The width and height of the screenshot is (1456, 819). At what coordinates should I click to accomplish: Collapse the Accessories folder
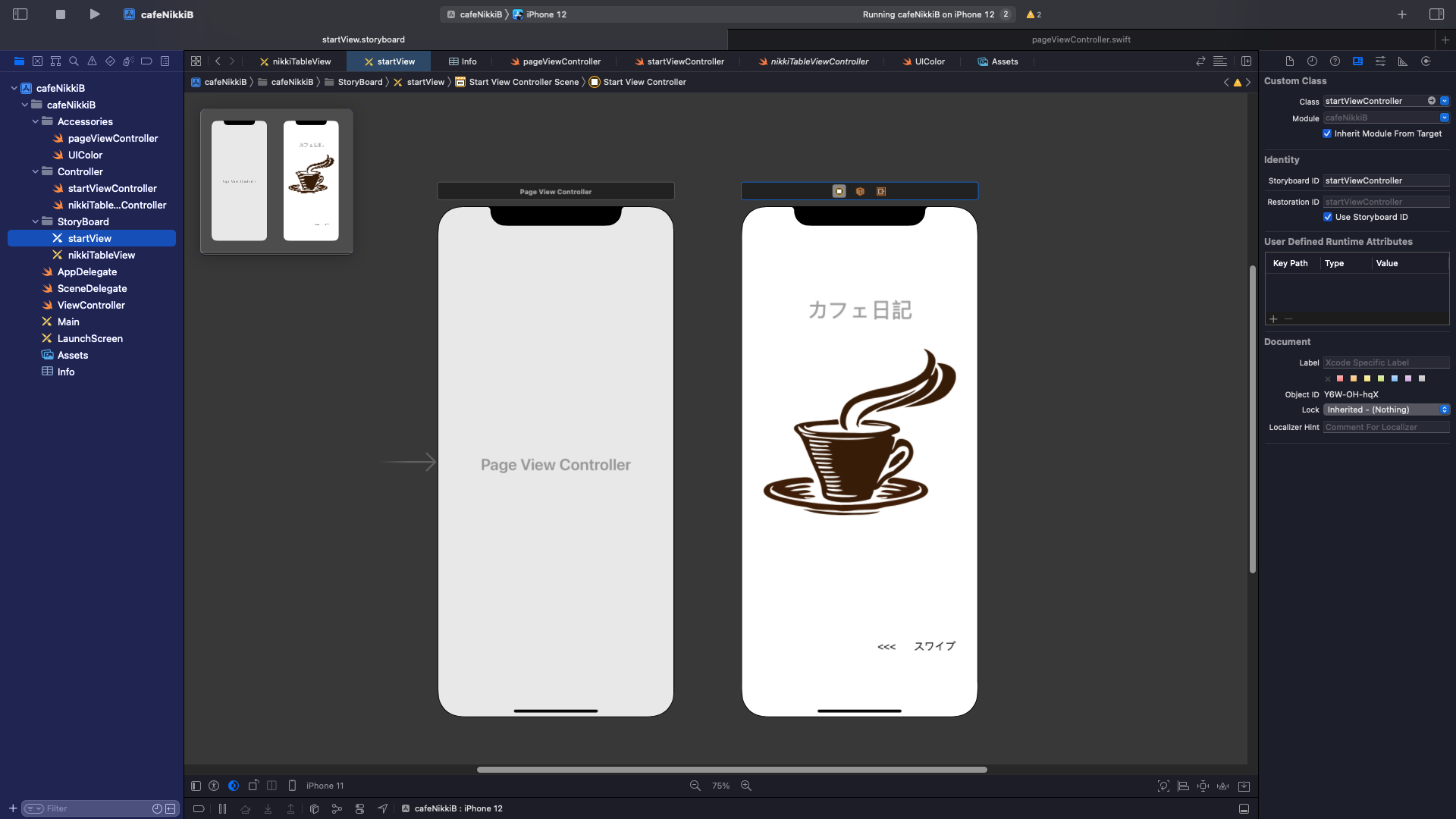tap(35, 121)
